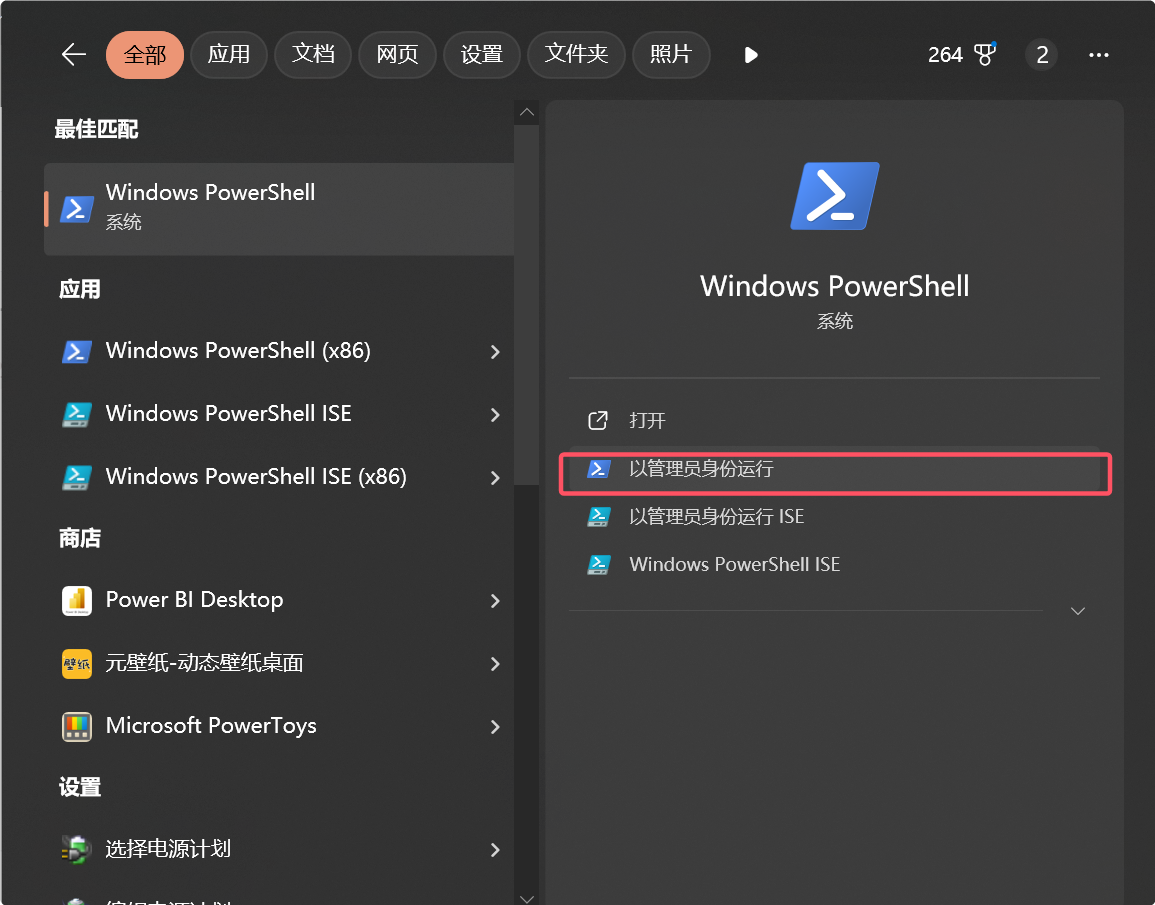Switch to the 应用 filter tab

click(228, 54)
